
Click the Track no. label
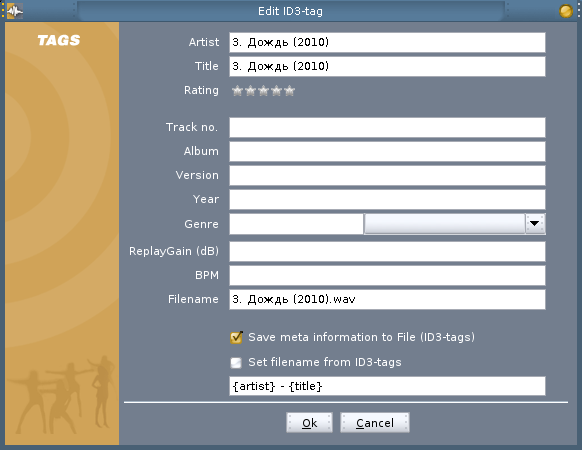point(192,127)
